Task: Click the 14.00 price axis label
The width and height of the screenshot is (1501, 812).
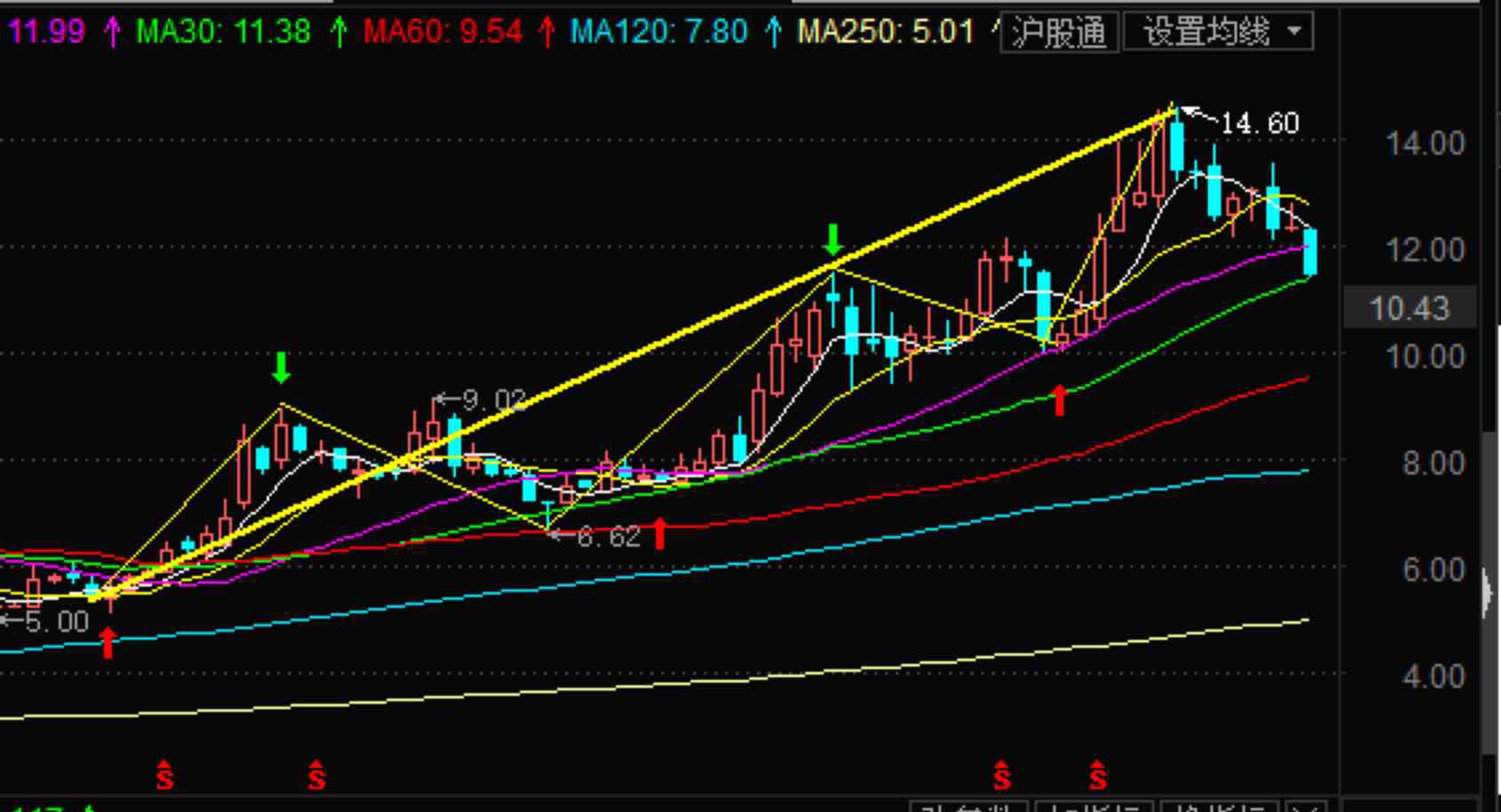Action: [x=1425, y=143]
